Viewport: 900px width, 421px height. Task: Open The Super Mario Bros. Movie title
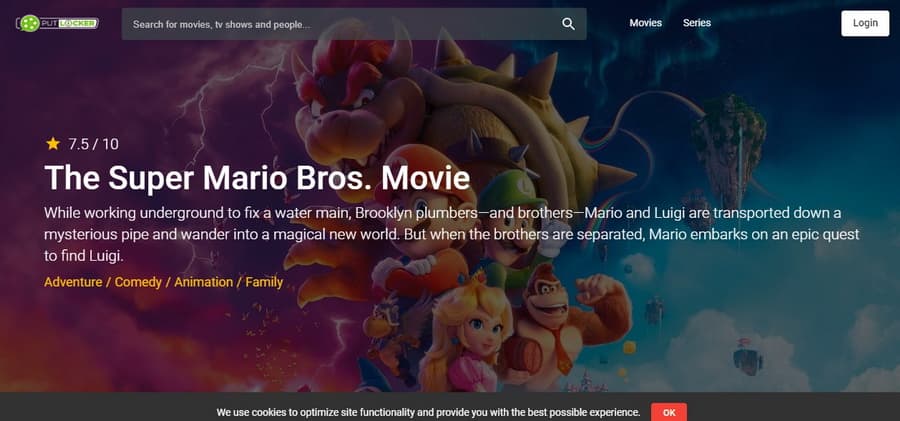click(257, 177)
